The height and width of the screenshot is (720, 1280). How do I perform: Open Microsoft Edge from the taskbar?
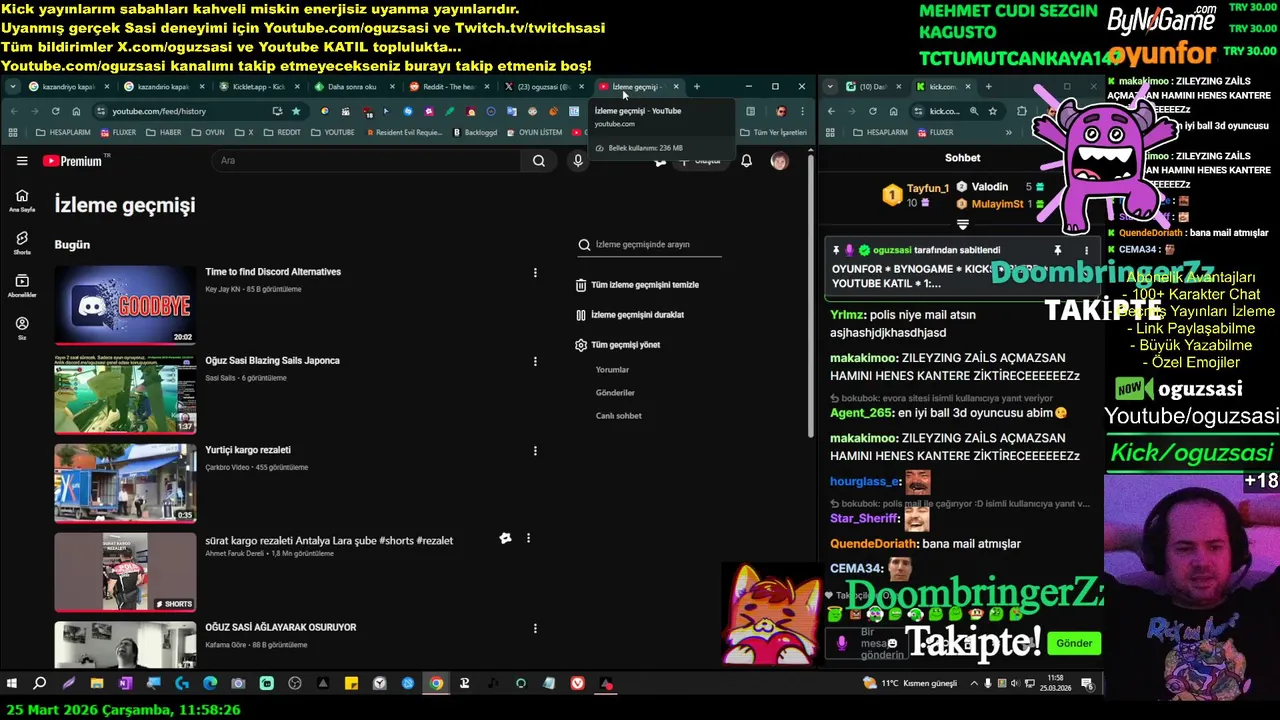tap(210, 684)
